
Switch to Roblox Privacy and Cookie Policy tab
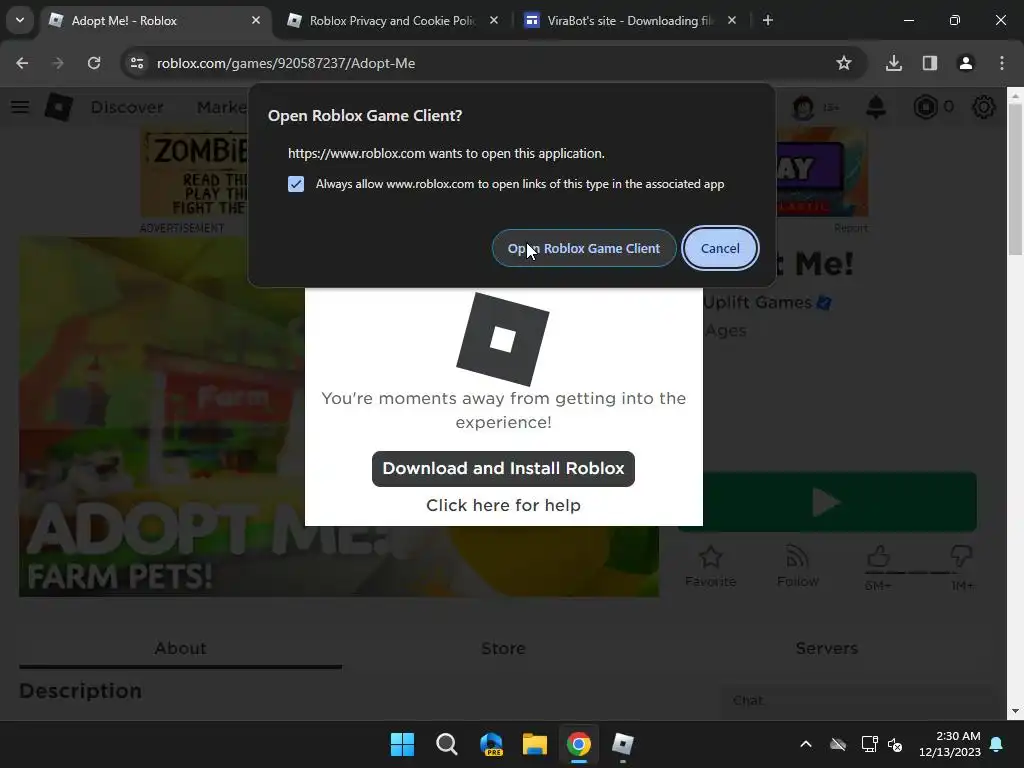click(393, 20)
